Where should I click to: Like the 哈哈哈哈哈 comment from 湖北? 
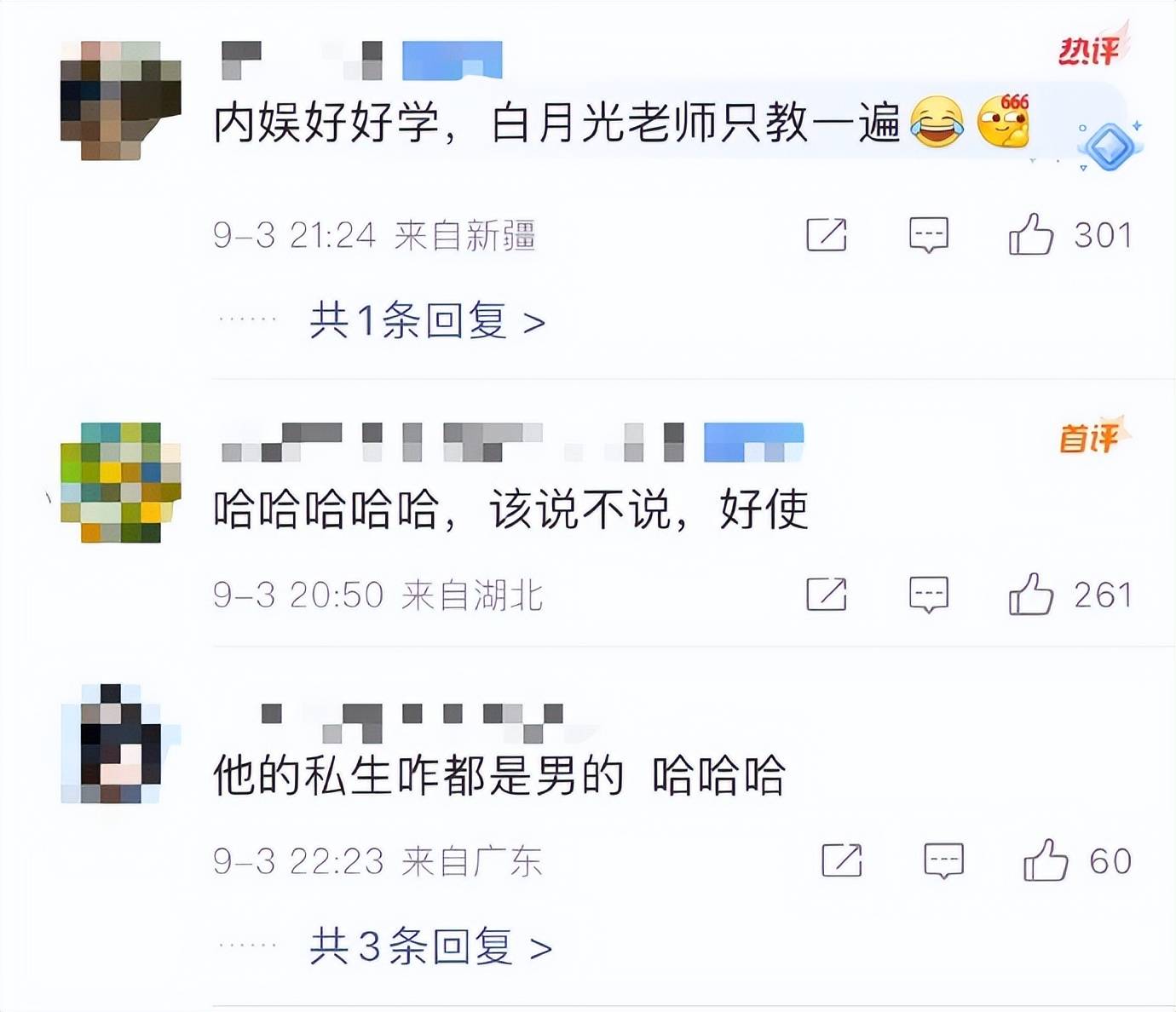tap(1031, 594)
